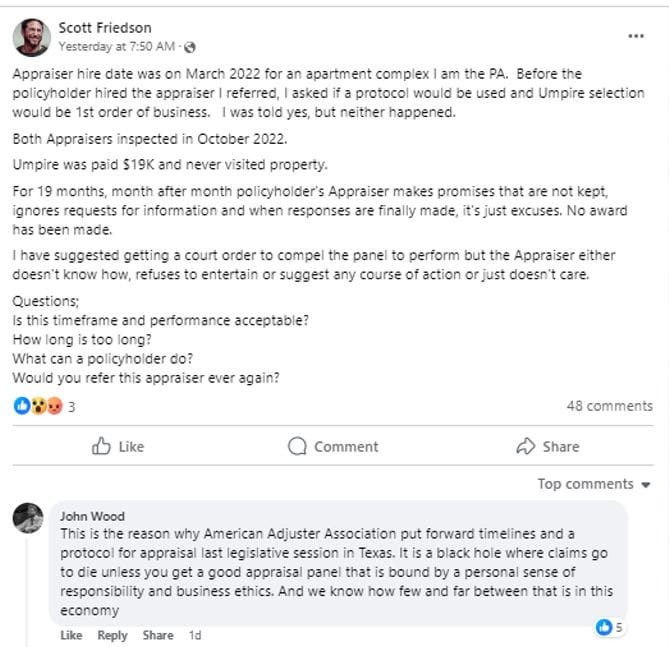Click the speech bubble Comment icon
Viewport: 669px width, 647px height.
pos(297,446)
